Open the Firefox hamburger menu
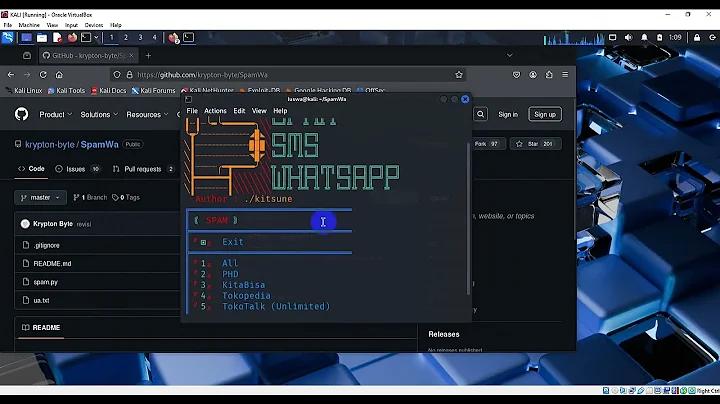This screenshot has height=404, width=720. pos(565,74)
